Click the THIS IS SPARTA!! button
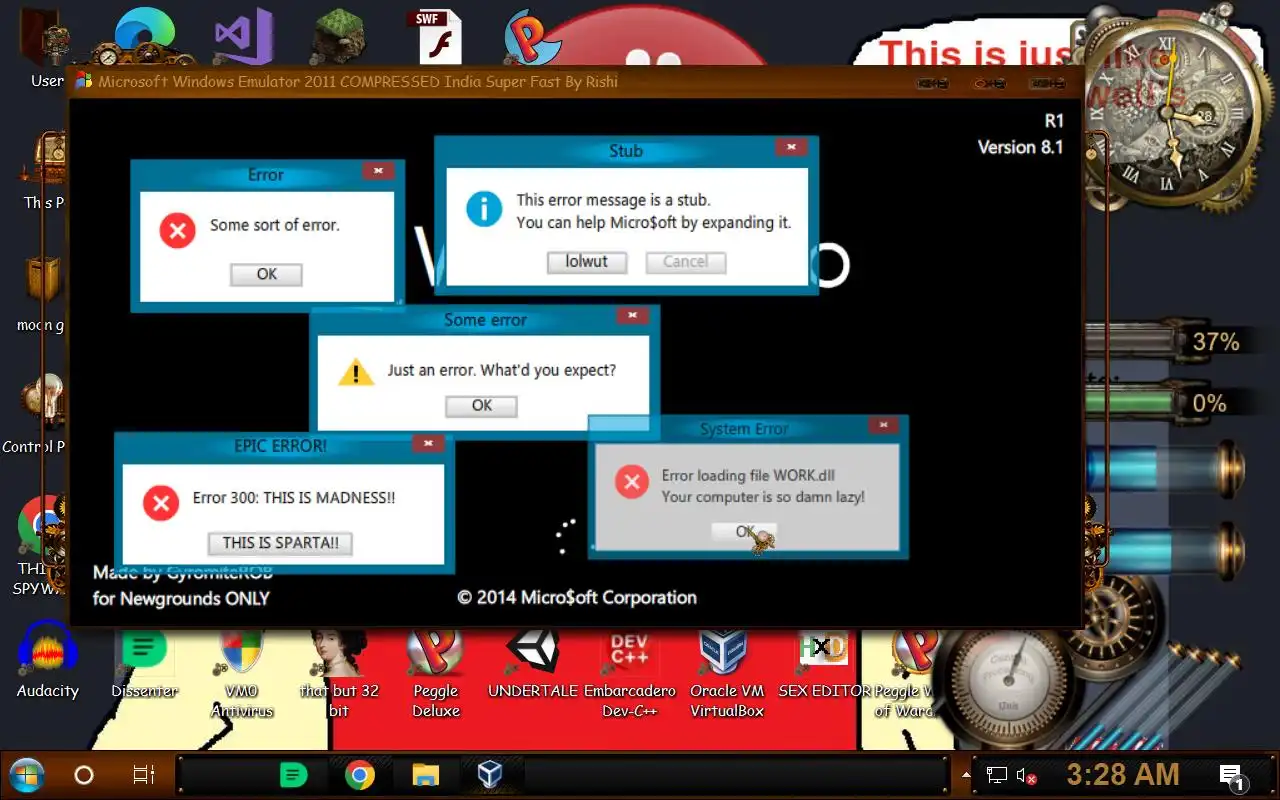The width and height of the screenshot is (1280, 800). pos(280,544)
